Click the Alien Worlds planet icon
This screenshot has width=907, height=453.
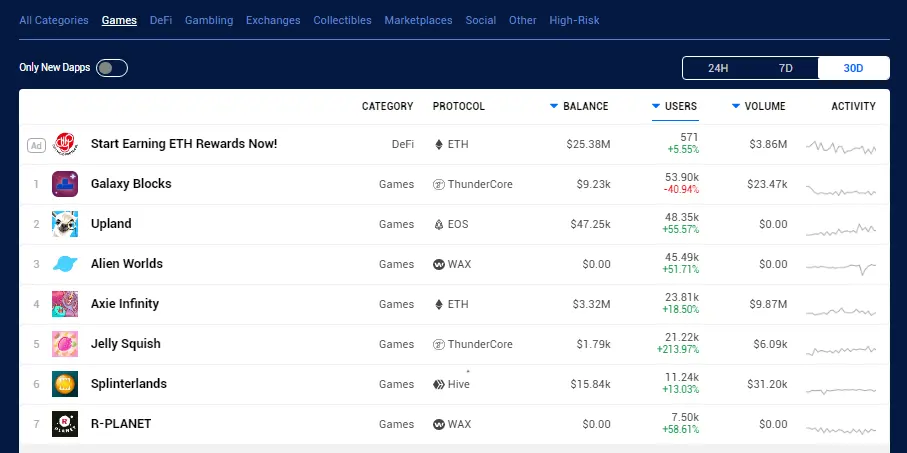coord(65,264)
